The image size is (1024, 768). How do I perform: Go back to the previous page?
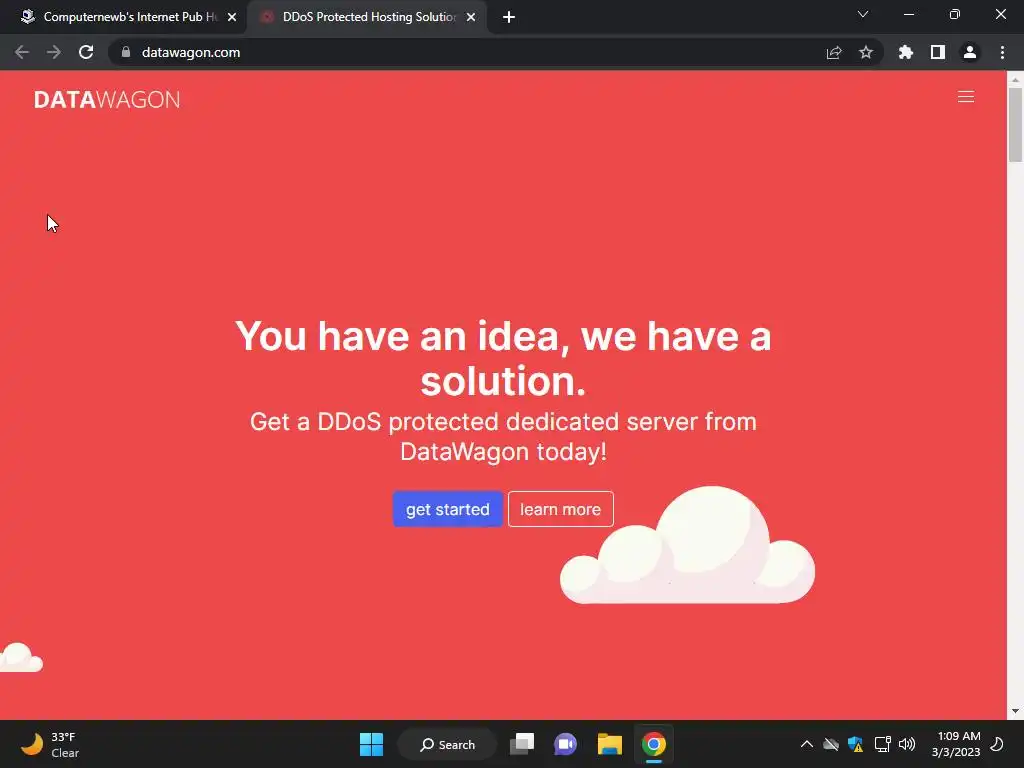pyautogui.click(x=22, y=52)
